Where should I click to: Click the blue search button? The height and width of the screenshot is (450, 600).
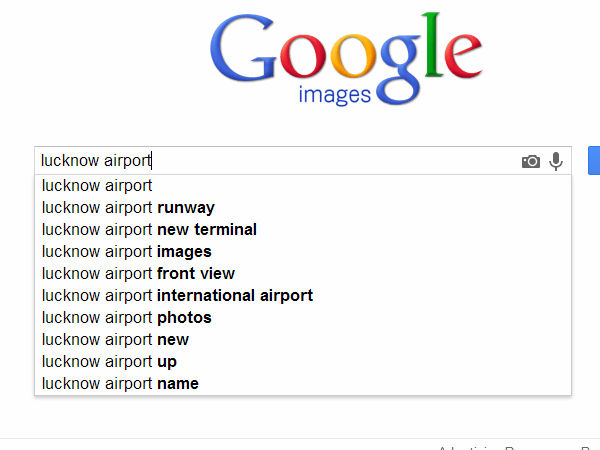(593, 161)
